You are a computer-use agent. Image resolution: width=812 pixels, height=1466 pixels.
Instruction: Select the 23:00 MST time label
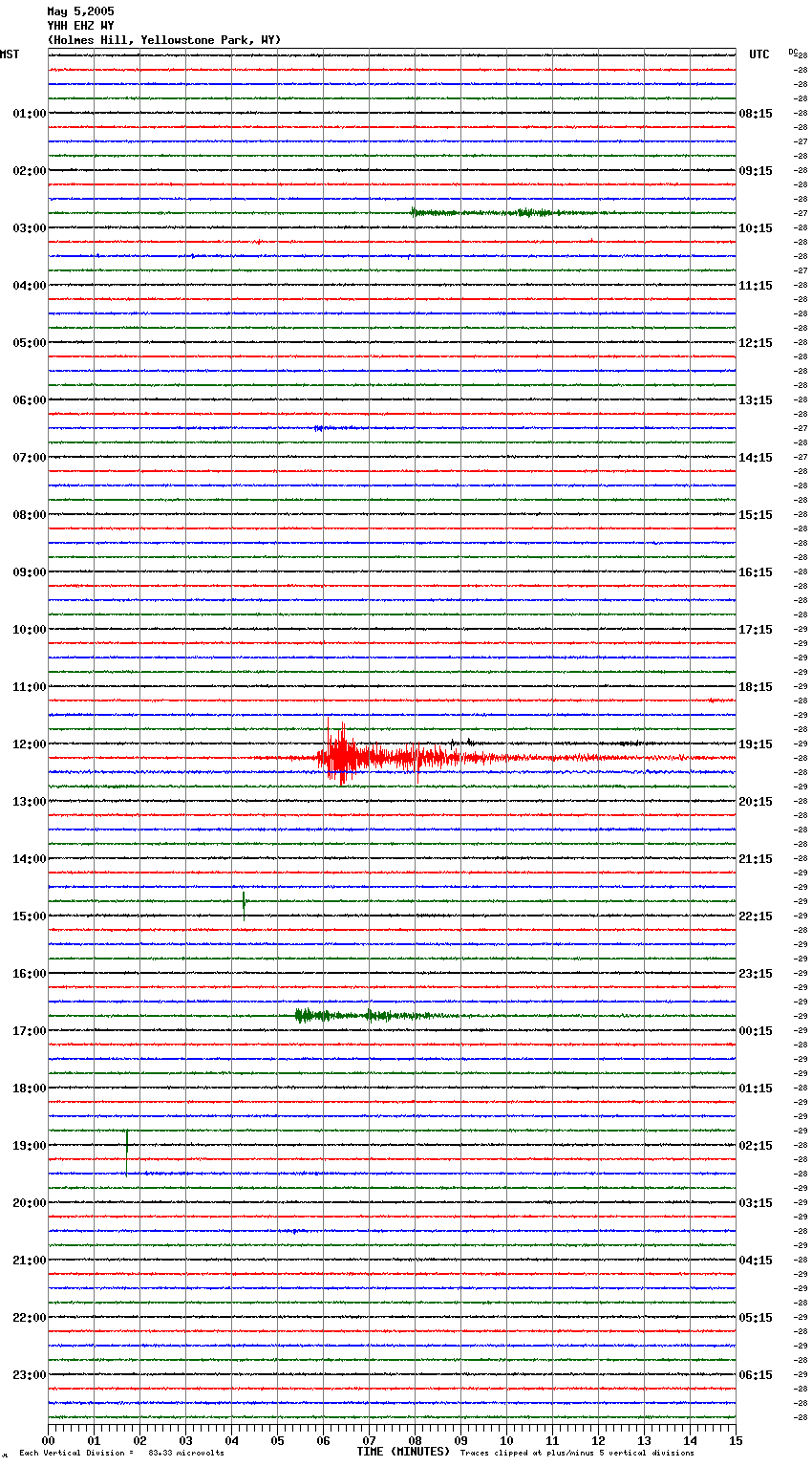click(x=30, y=1375)
